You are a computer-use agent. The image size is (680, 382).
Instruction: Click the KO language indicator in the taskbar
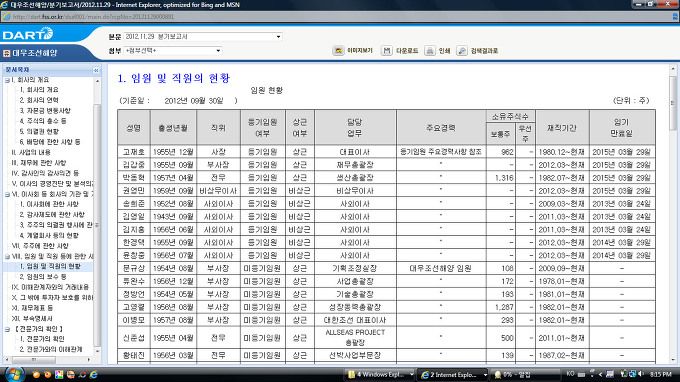pyautogui.click(x=570, y=373)
